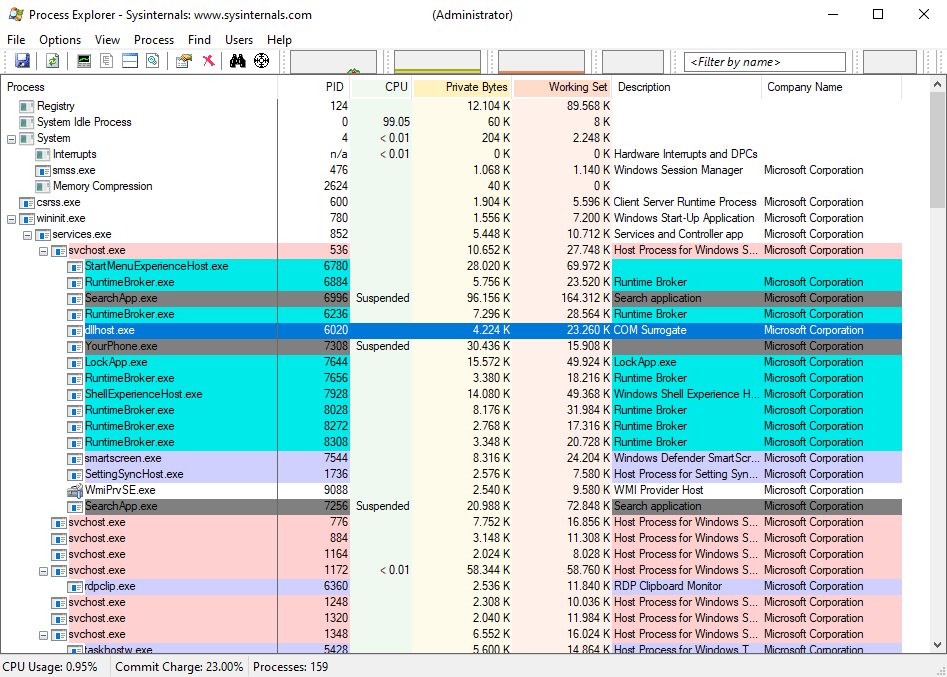Show the lower pane toolbar icon
The width and height of the screenshot is (947, 677).
pos(130,61)
